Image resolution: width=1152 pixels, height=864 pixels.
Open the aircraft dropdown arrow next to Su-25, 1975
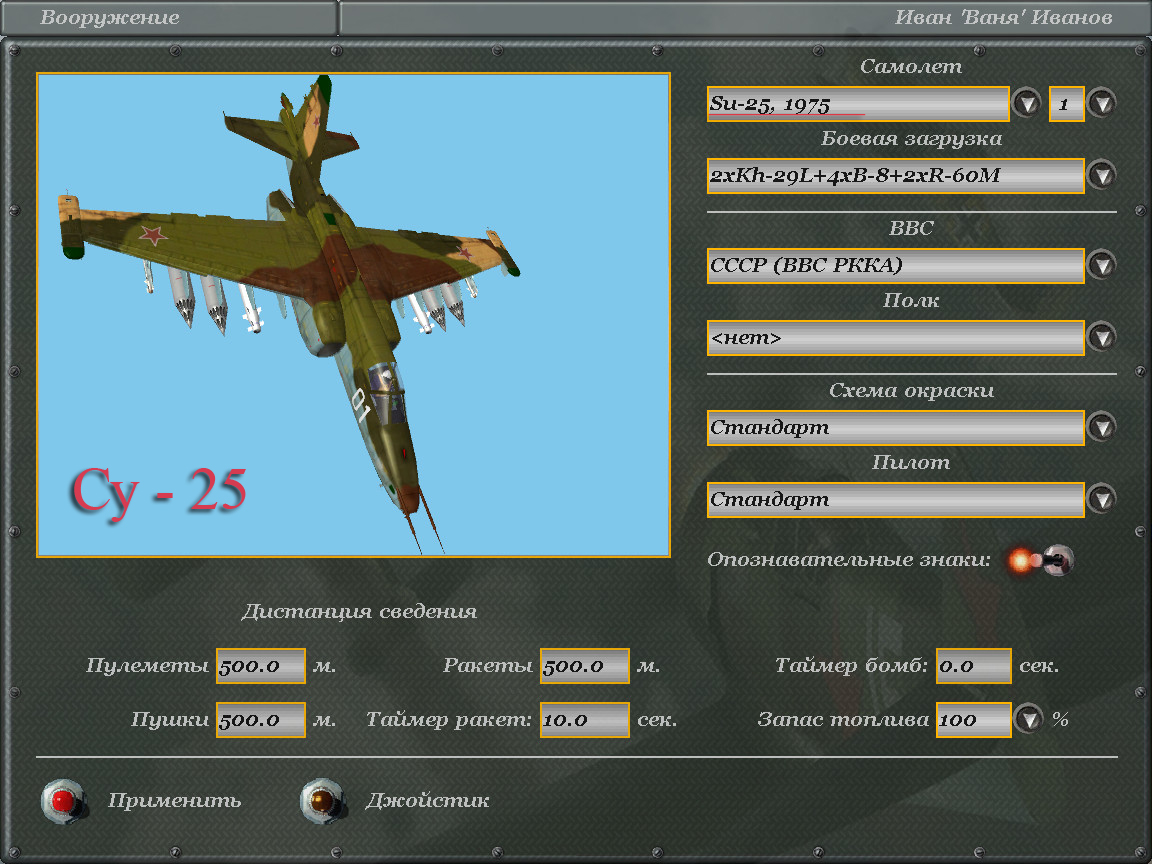(1026, 104)
